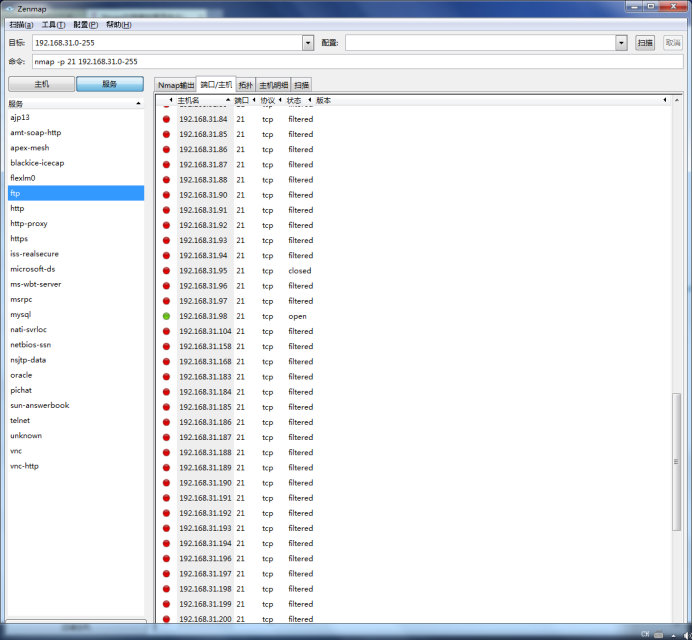Screen dimensions: 693x641
Task: Sort by 主机名 column header
Action: pyautogui.click(x=203, y=100)
